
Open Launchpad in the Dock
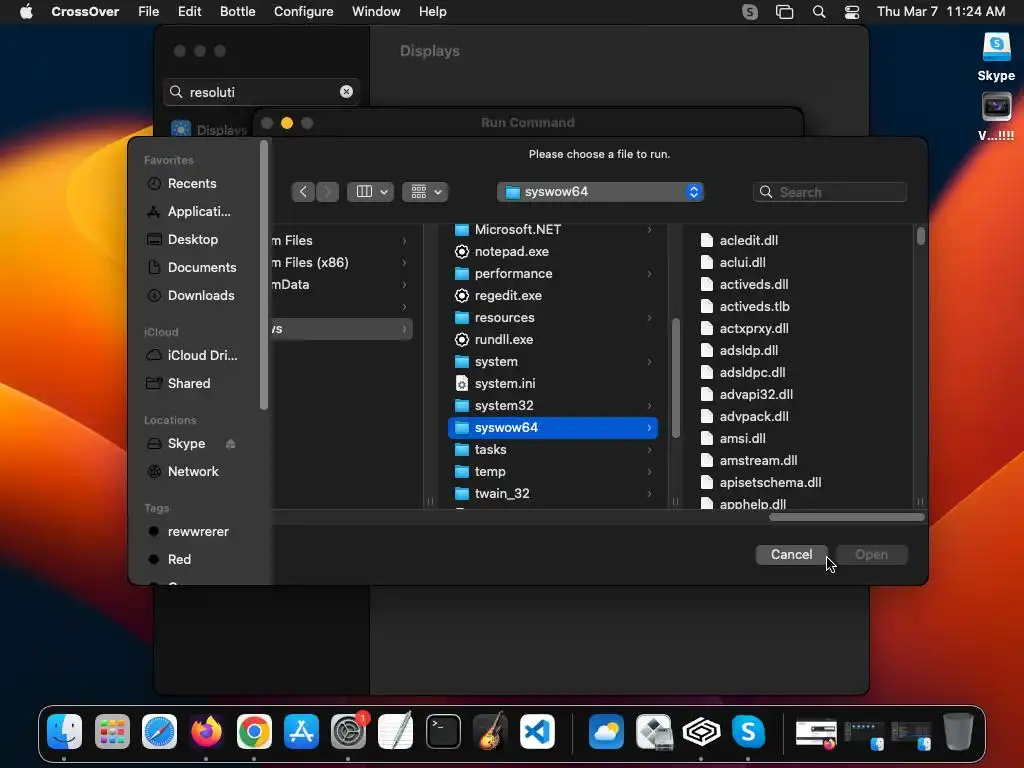pyautogui.click(x=112, y=731)
